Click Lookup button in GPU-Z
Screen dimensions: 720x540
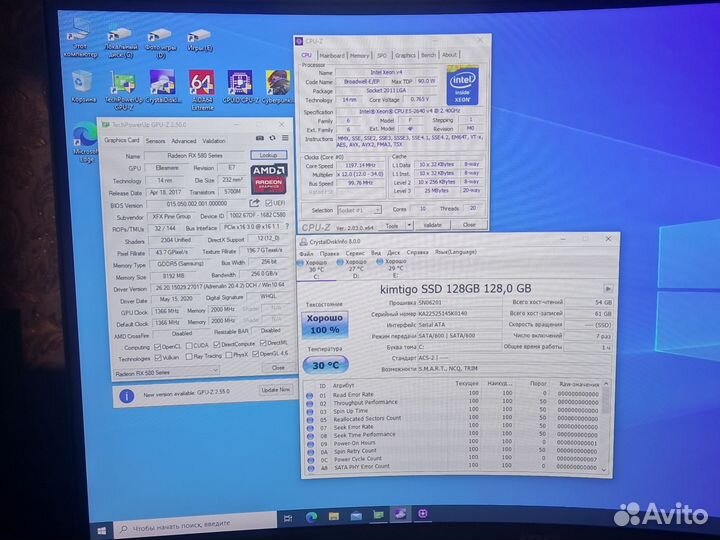click(269, 155)
